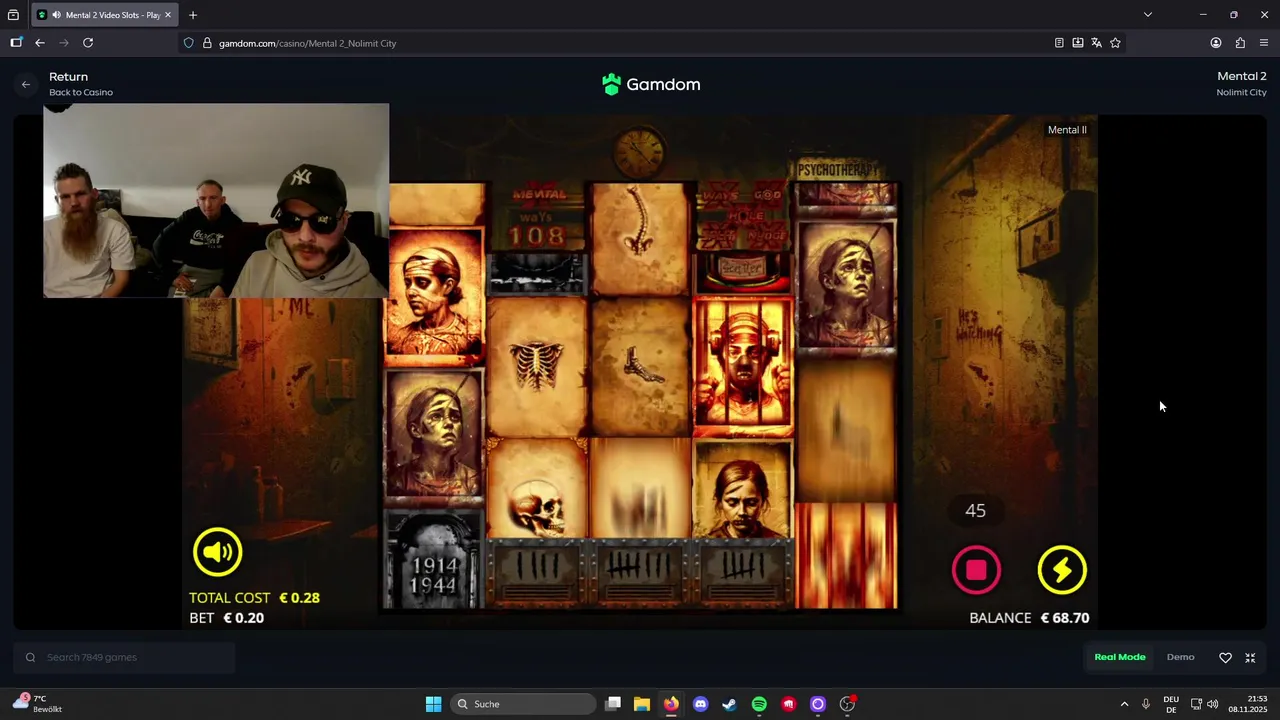Open the Firefox View icon
This screenshot has width=1280, height=720.
tap(13, 15)
